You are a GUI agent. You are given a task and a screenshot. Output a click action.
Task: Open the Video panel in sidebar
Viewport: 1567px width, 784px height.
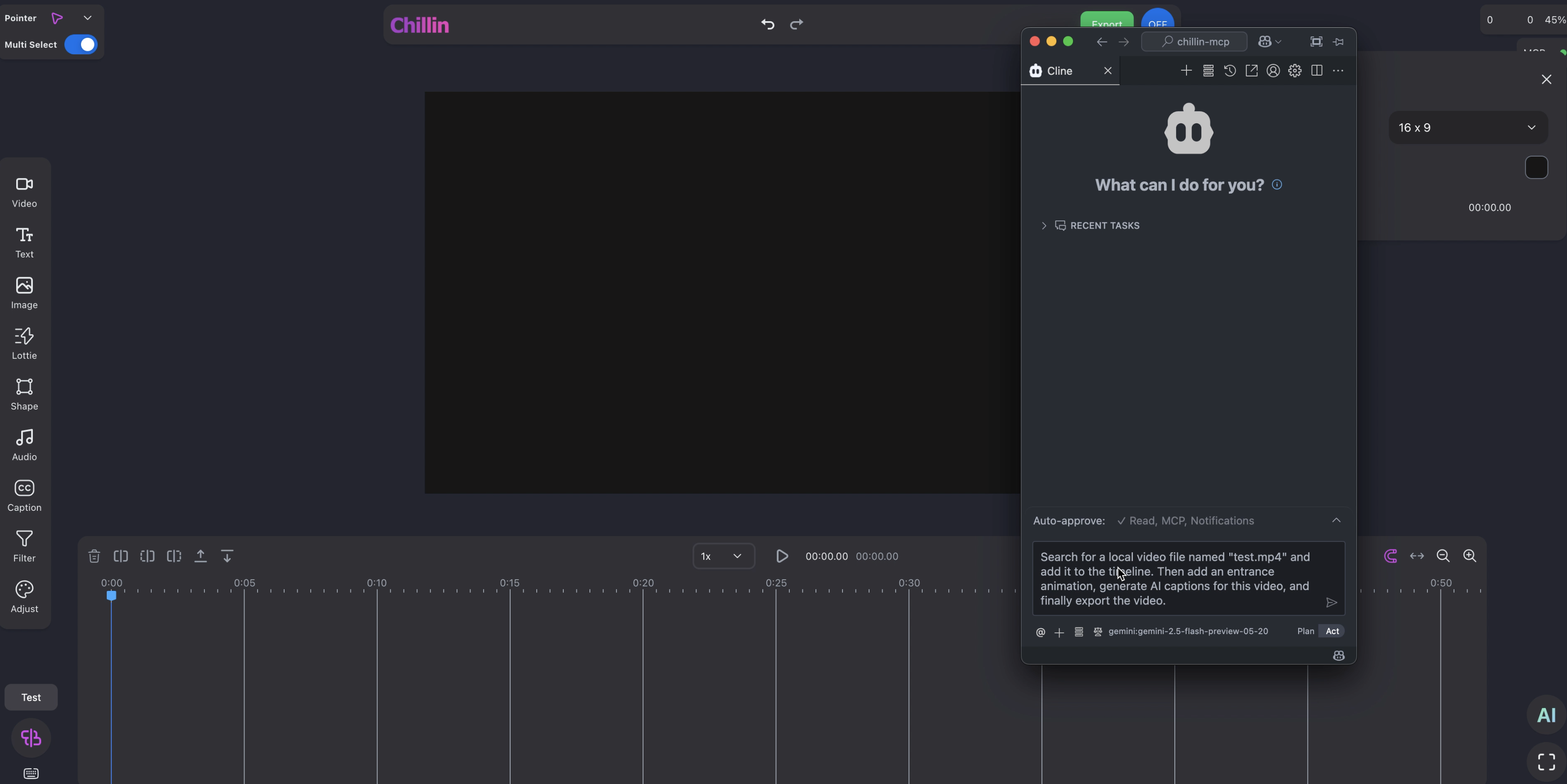click(24, 192)
